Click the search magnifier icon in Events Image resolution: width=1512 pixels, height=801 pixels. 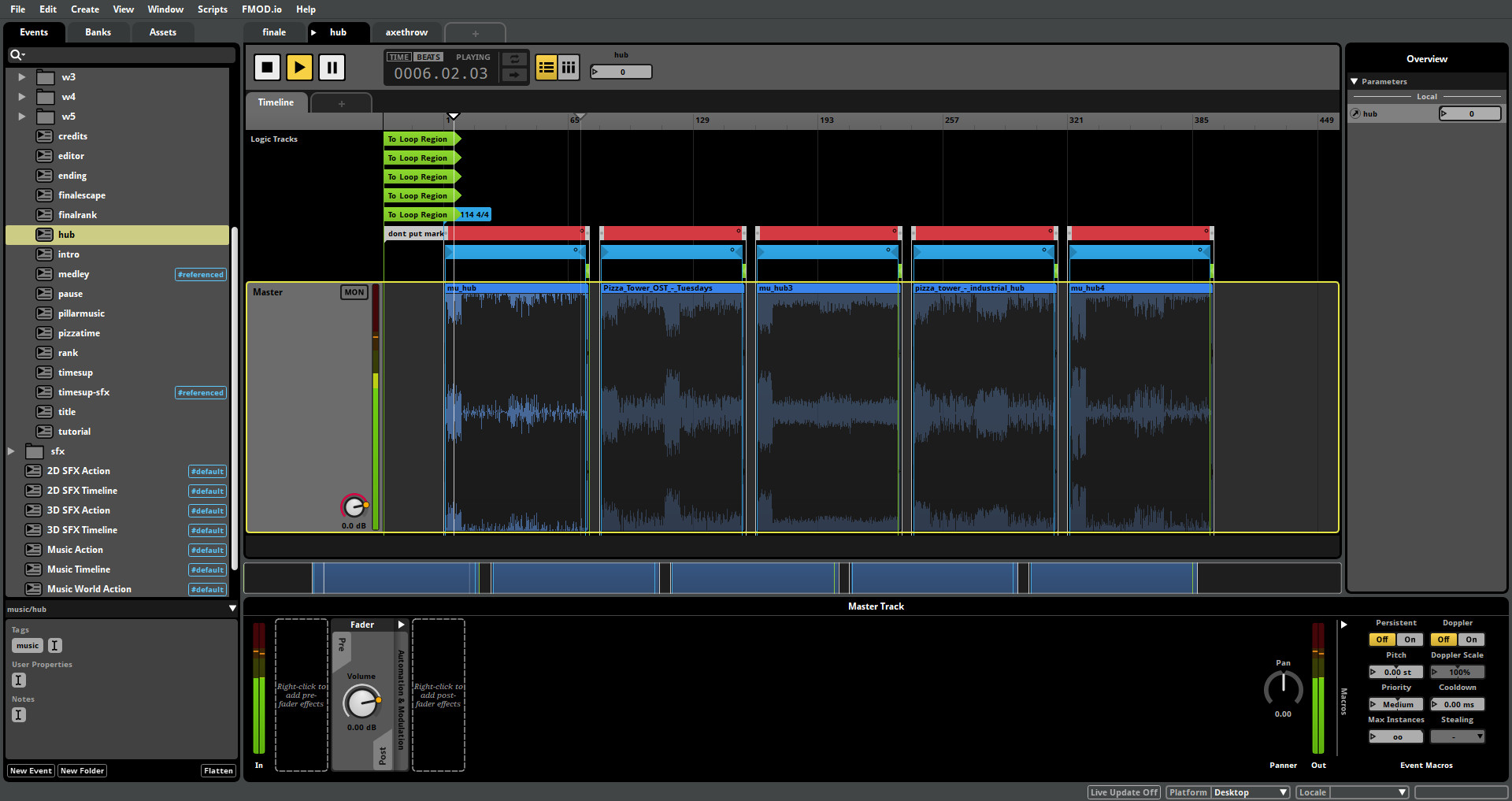point(15,55)
